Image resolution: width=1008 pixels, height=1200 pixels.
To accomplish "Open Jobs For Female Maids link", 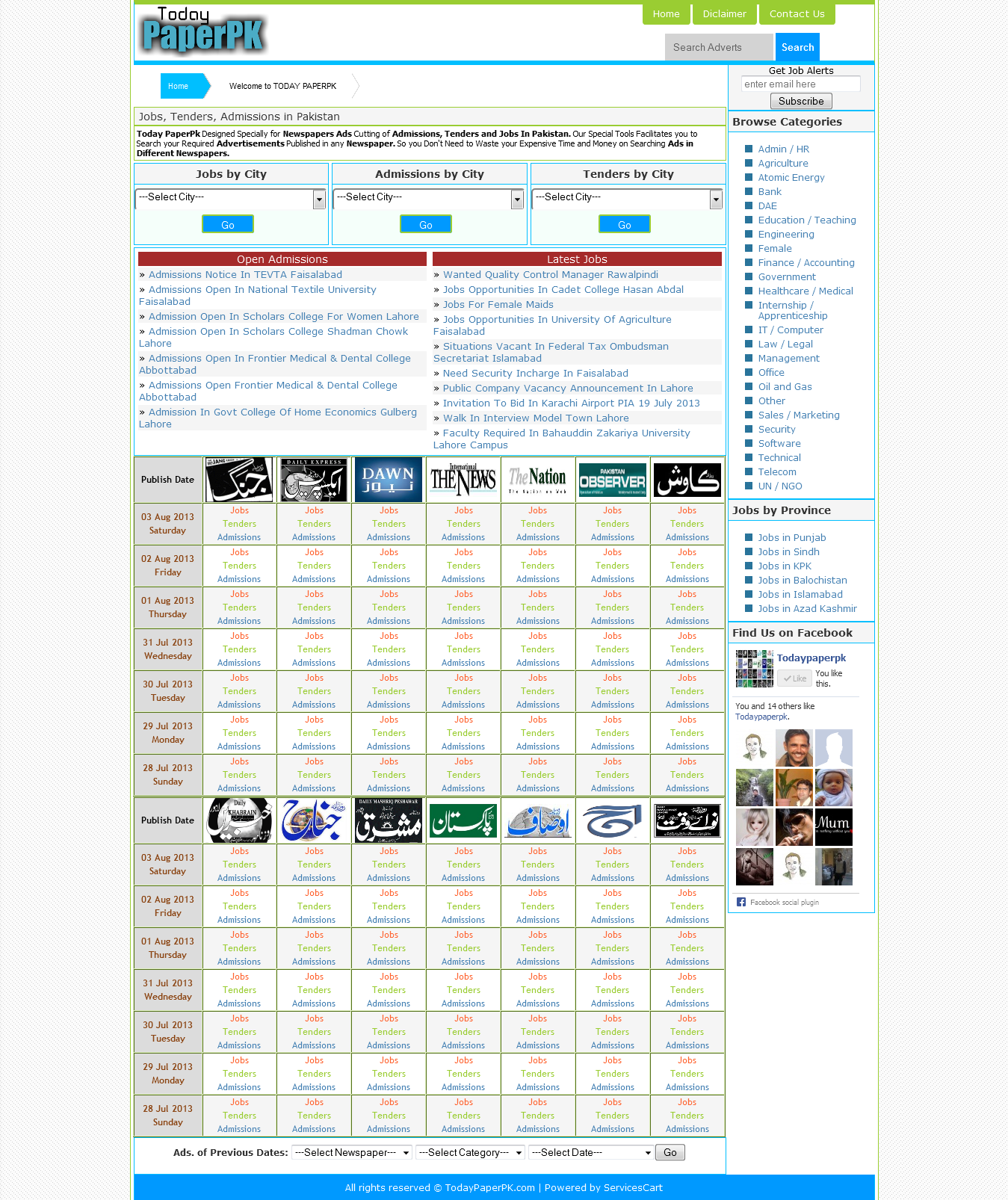I will [498, 305].
